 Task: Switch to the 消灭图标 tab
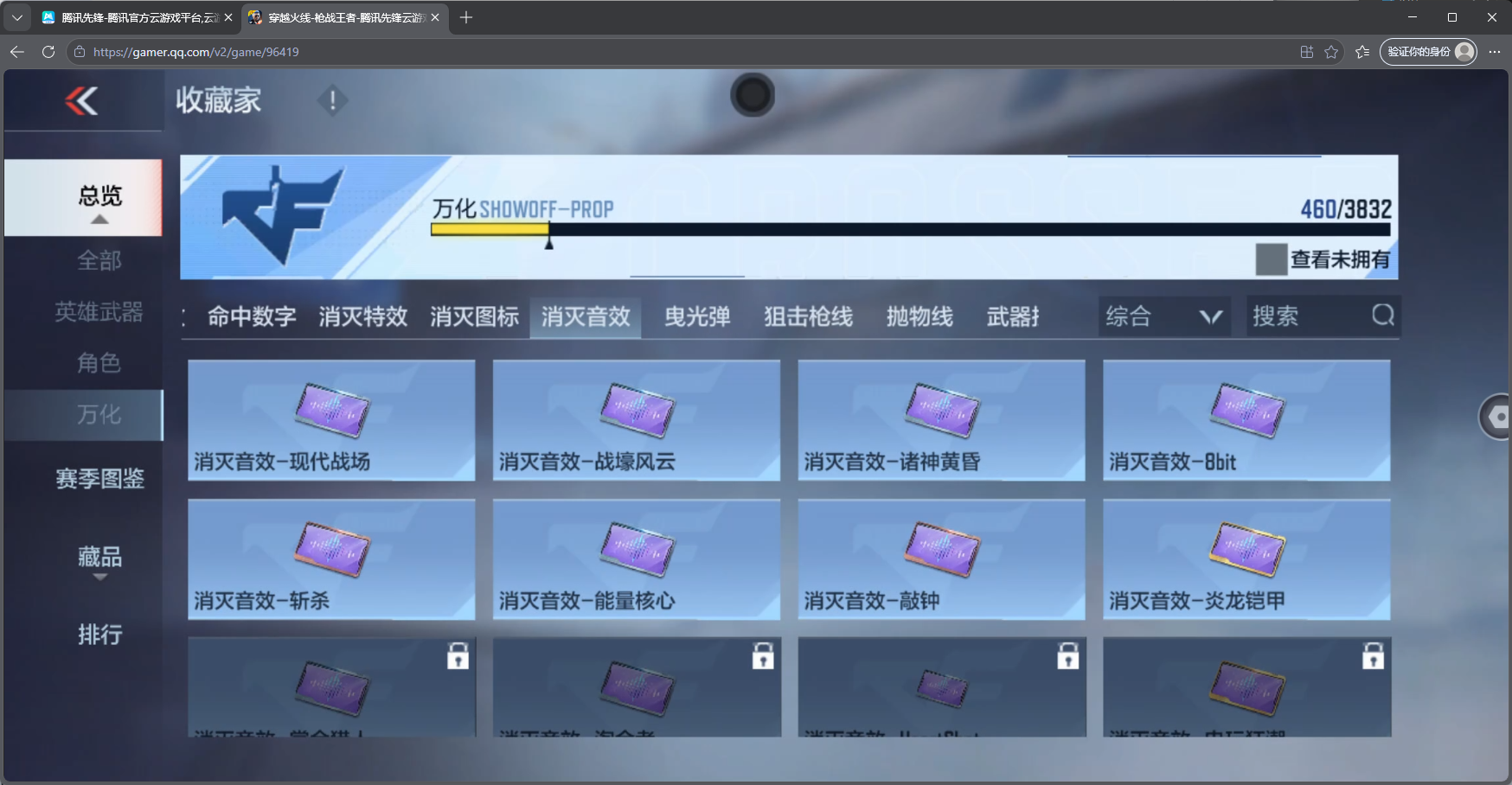pos(475,316)
